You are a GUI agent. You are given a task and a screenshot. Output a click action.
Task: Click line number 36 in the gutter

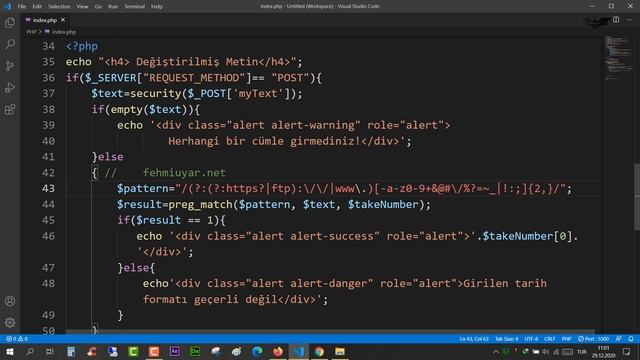coord(48,78)
